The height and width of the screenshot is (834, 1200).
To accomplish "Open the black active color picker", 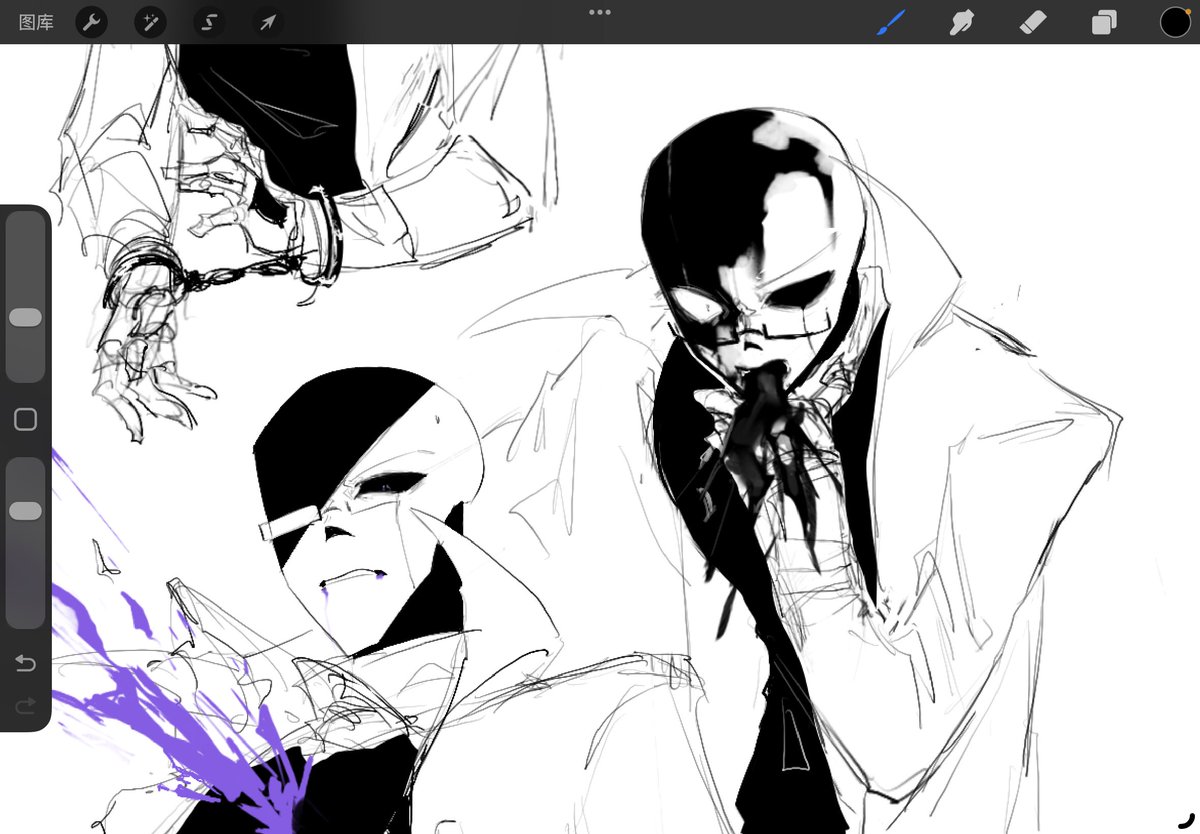I will click(x=1175, y=22).
